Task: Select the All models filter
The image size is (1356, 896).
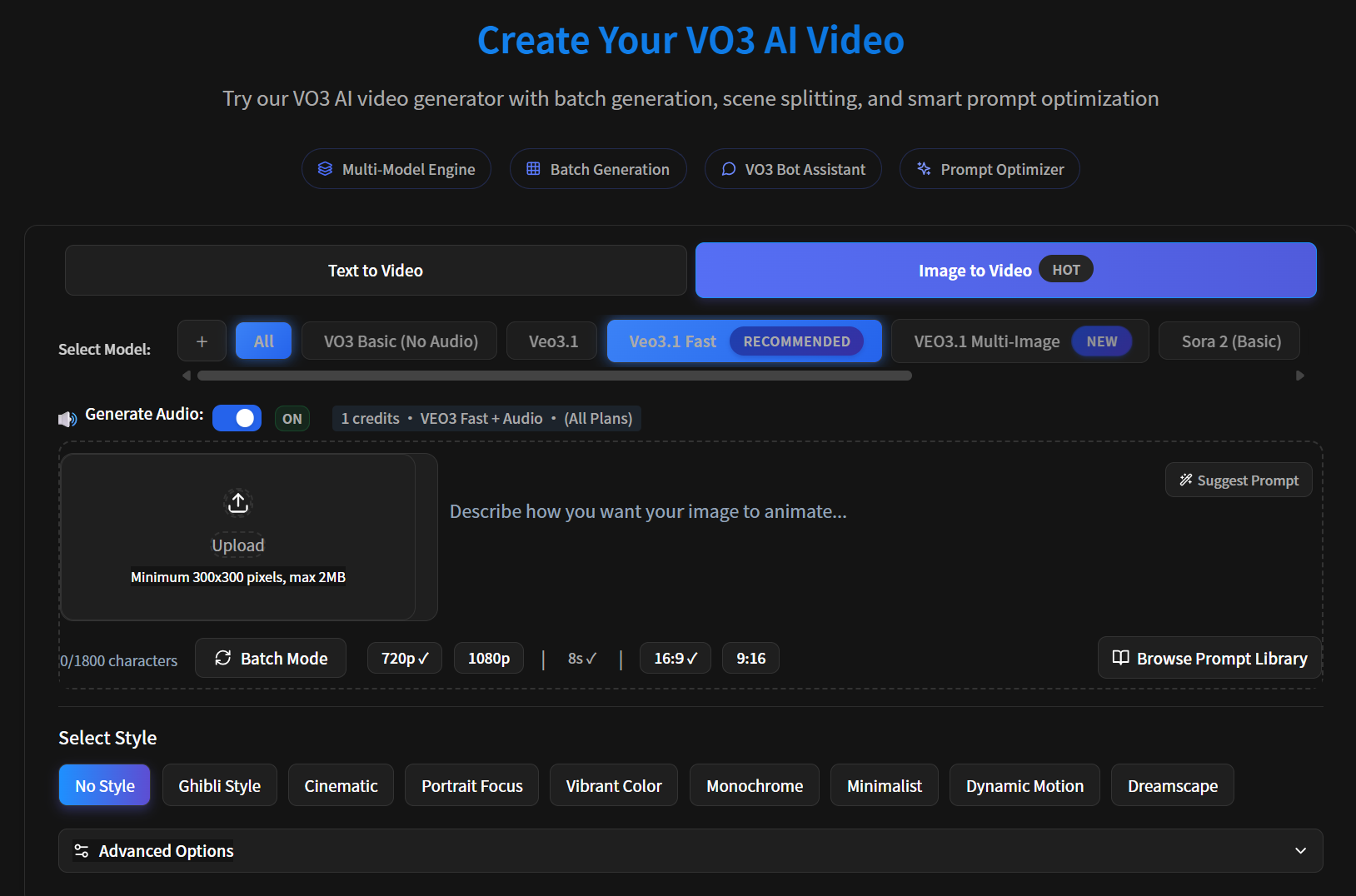Action: 263,341
